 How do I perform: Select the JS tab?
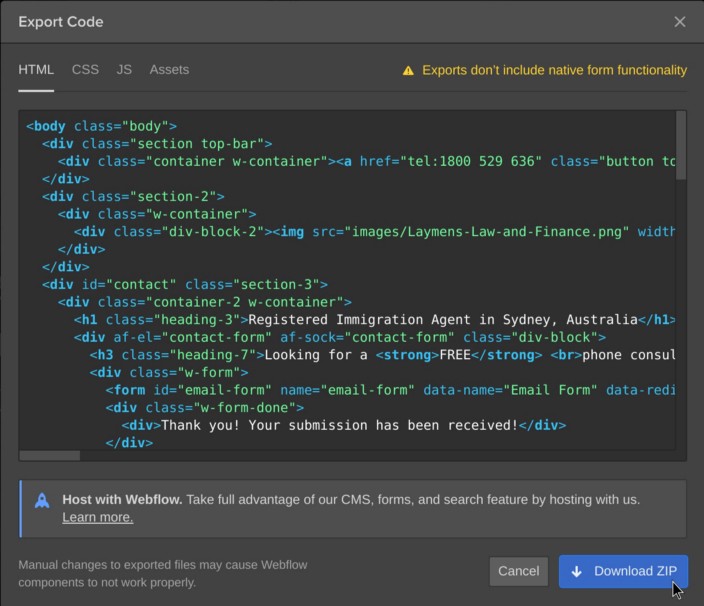click(x=124, y=70)
